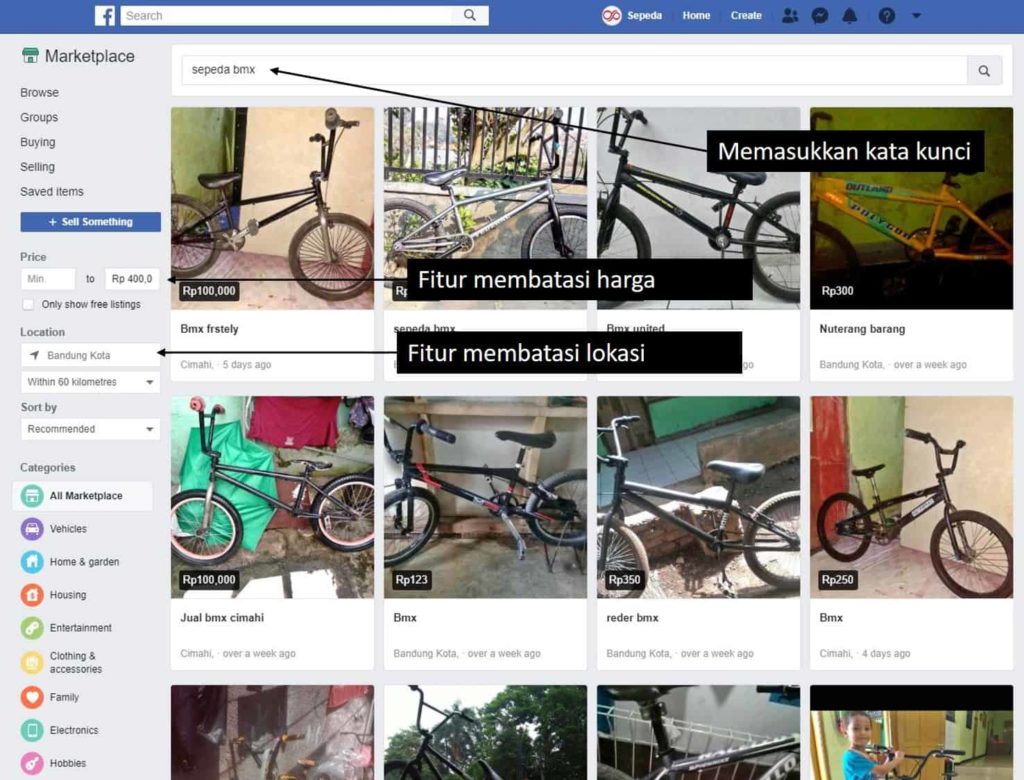1024x780 pixels.
Task: Open the Jual bmx cimahi listing photo
Action: pyautogui.click(x=272, y=496)
